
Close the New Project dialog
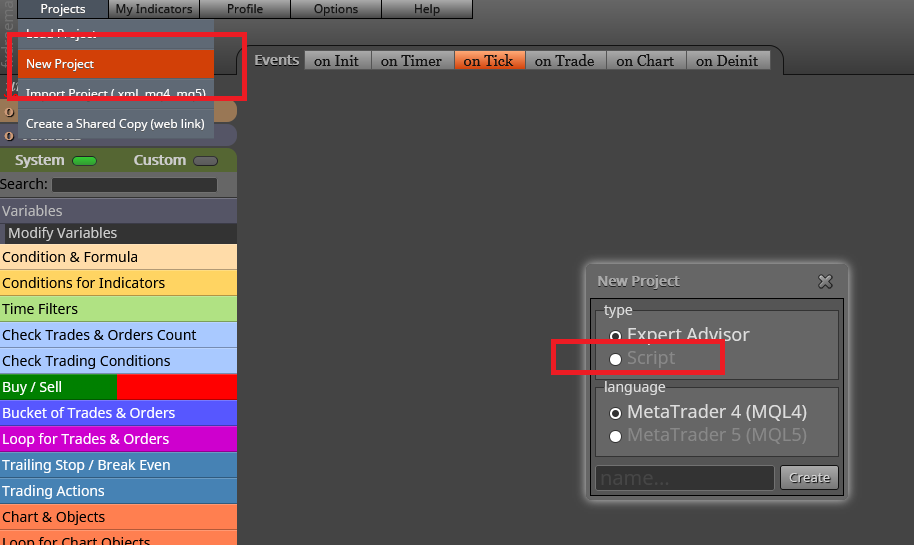[825, 282]
